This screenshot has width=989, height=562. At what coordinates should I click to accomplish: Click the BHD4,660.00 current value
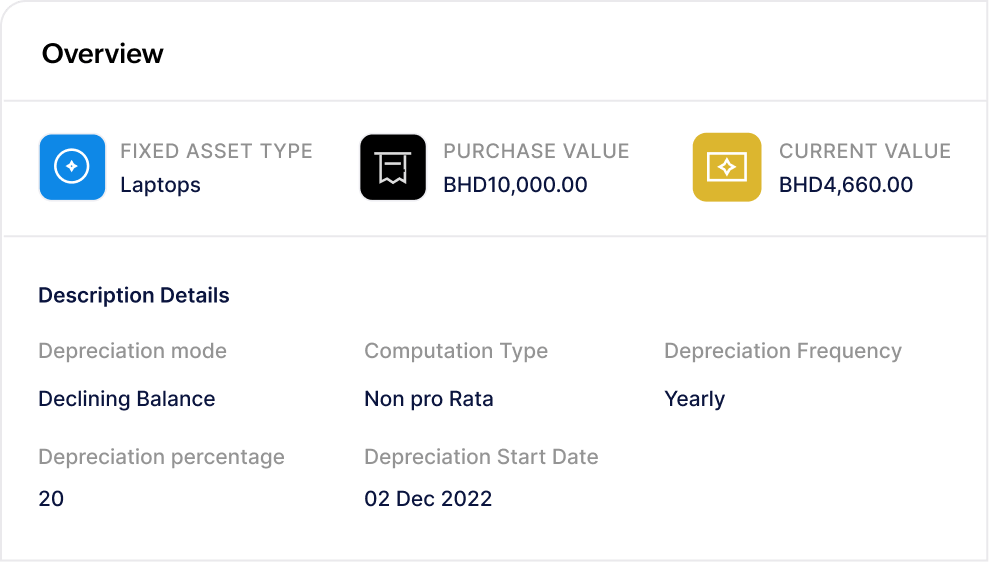pos(846,185)
